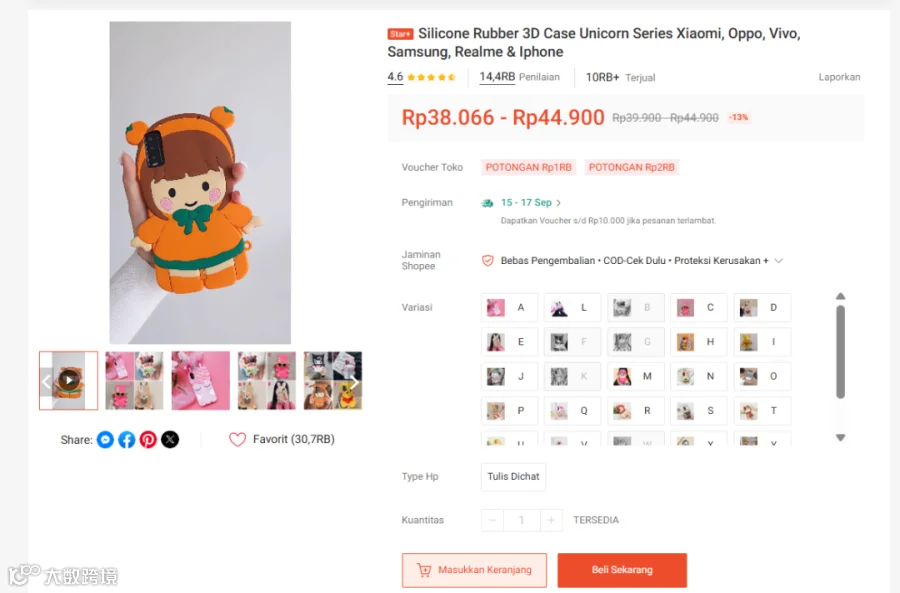Open the 14,4RB Penilaian ratings link
900x593 pixels.
pyautogui.click(x=519, y=77)
